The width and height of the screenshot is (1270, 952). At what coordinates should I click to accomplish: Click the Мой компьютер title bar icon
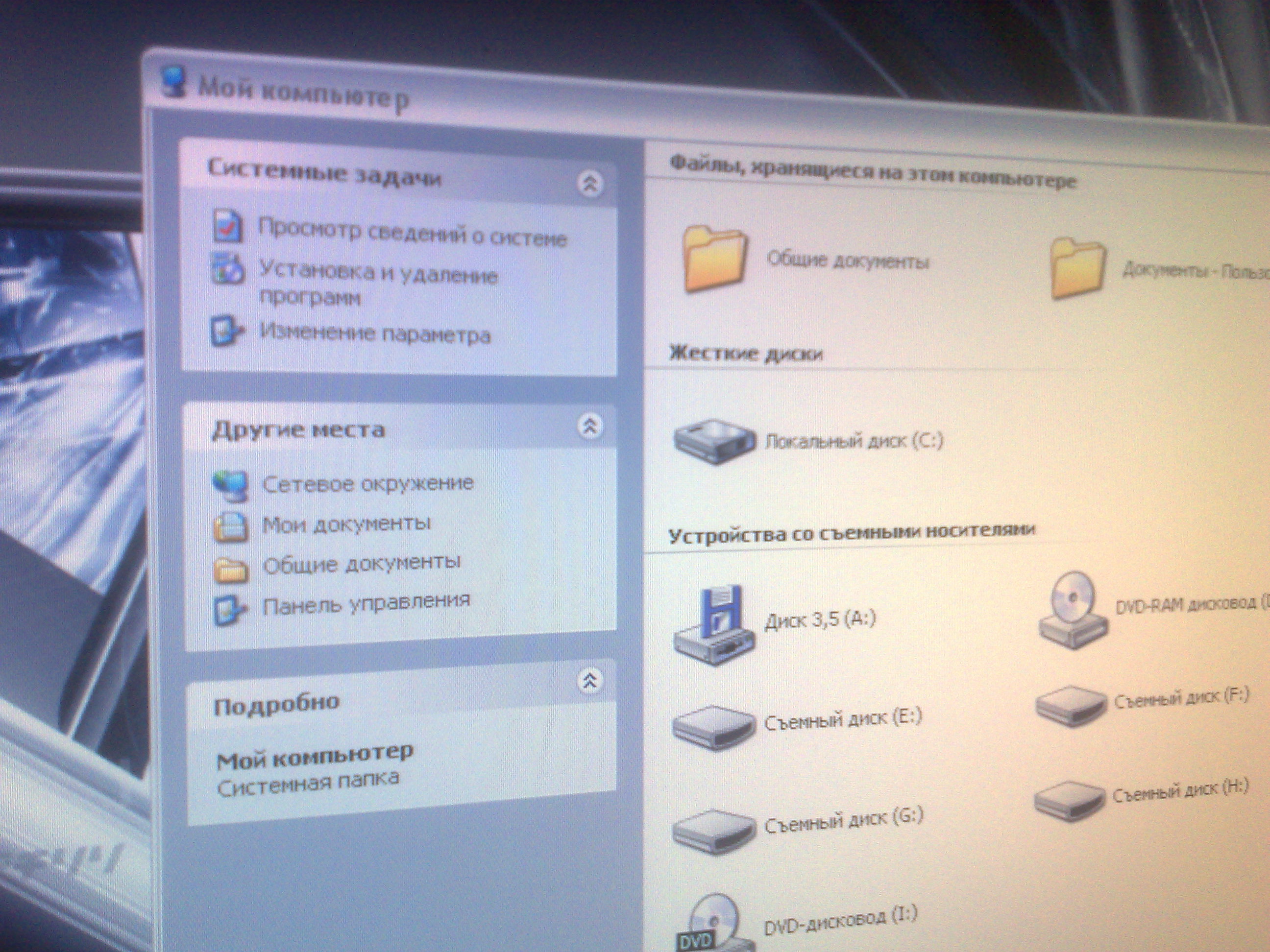(173, 82)
